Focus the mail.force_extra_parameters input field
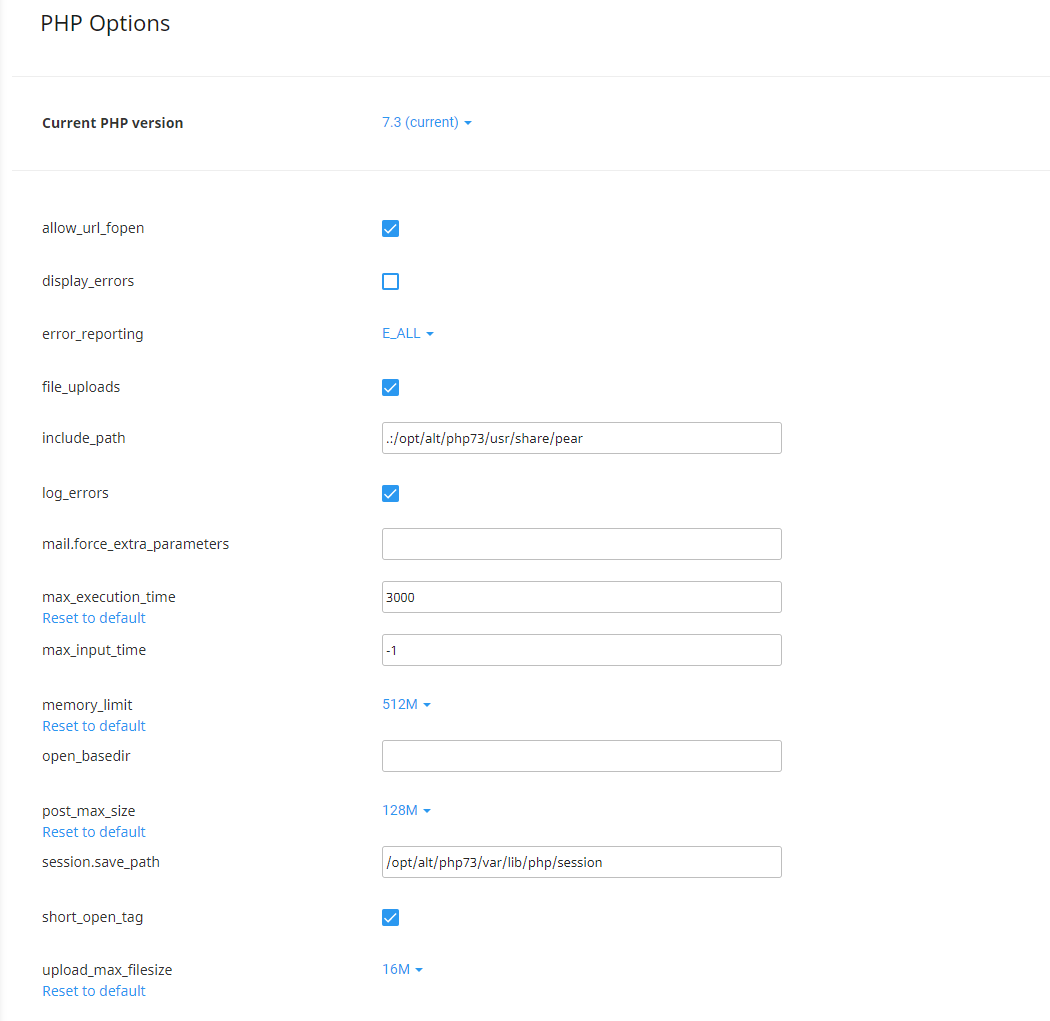The image size is (1050, 1021). point(582,544)
